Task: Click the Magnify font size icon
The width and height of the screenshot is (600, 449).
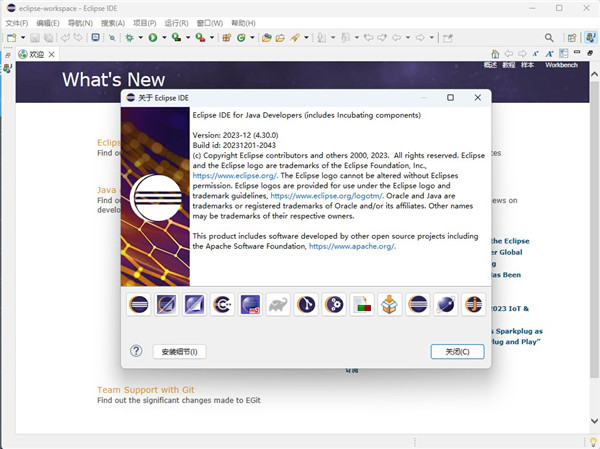Action: coord(549,54)
